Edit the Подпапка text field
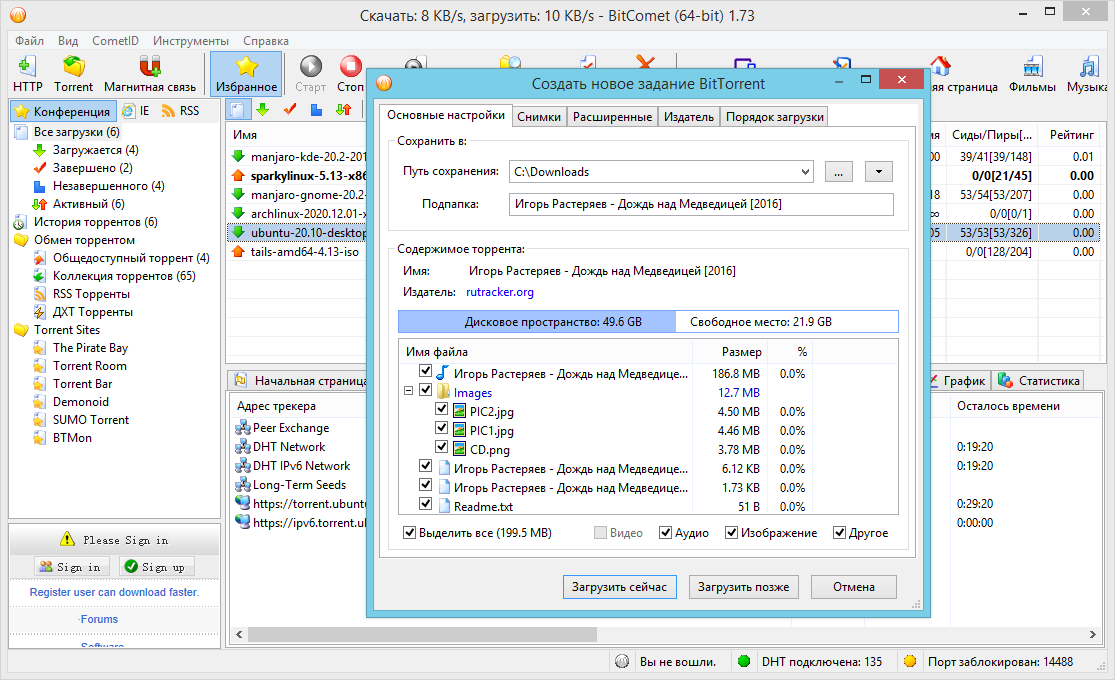 tap(701, 204)
